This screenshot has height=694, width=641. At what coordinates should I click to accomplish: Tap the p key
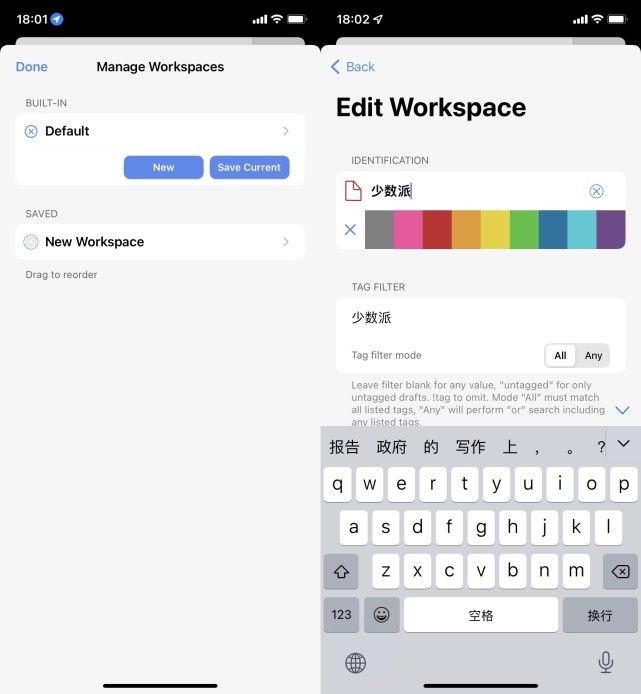624,484
